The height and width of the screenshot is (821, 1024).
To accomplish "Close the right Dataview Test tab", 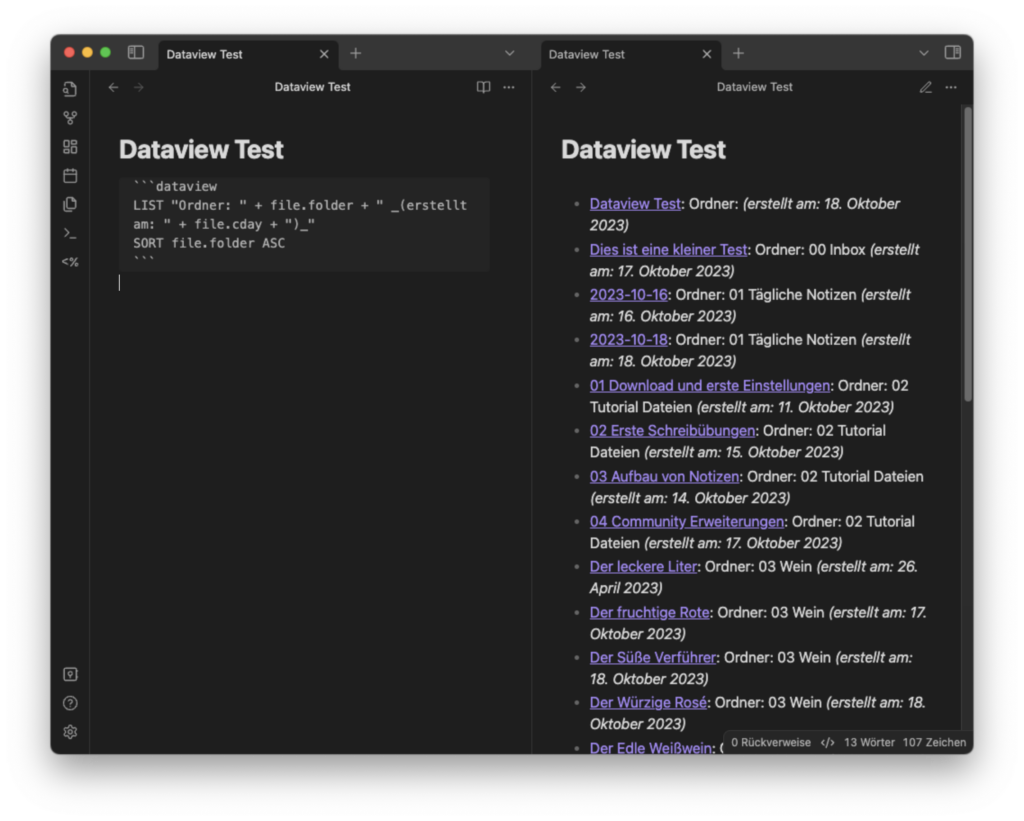I will tap(707, 54).
